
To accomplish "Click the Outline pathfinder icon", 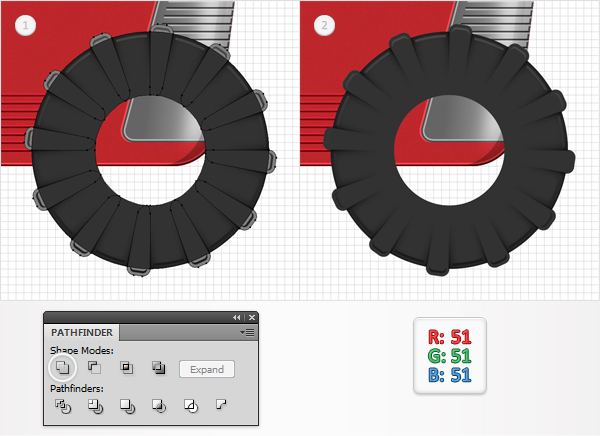I will pyautogui.click(x=191, y=405).
